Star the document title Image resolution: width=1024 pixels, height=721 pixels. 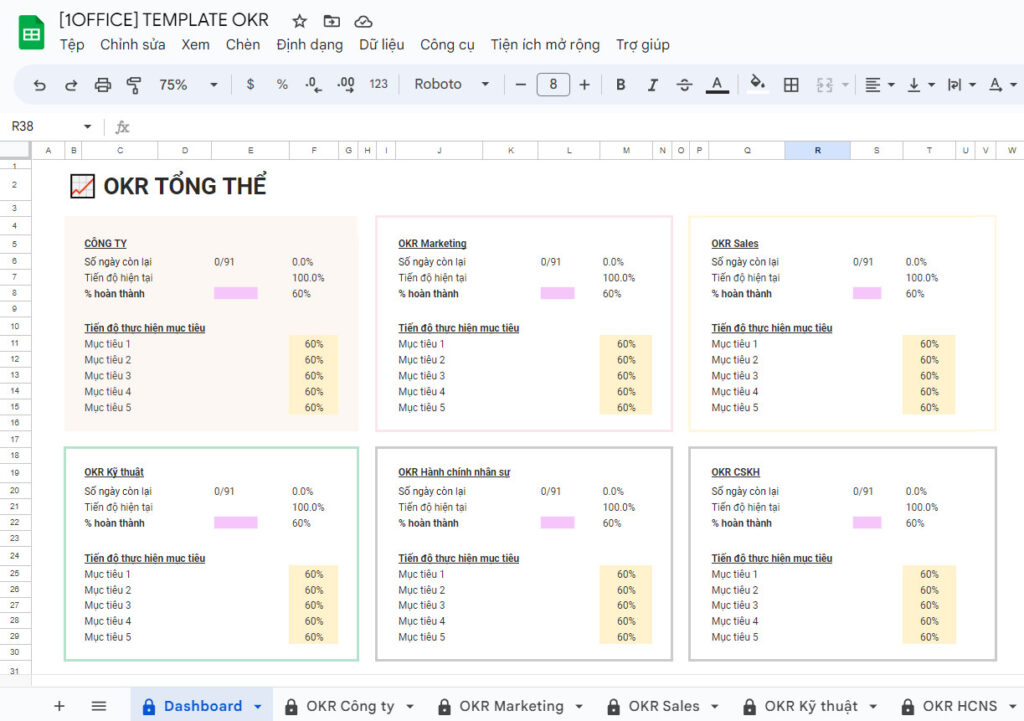(300, 22)
